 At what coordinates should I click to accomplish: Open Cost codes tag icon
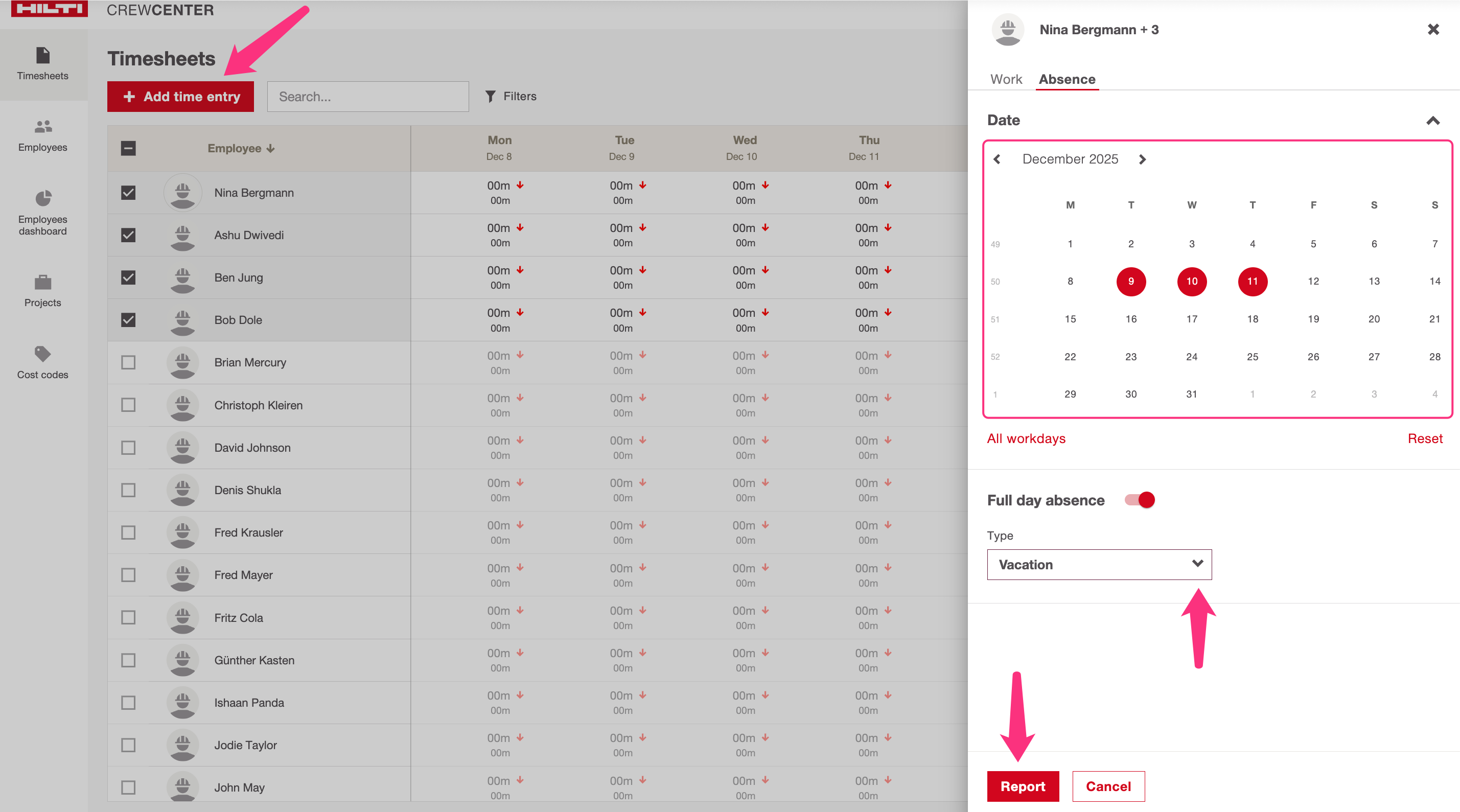coord(43,354)
